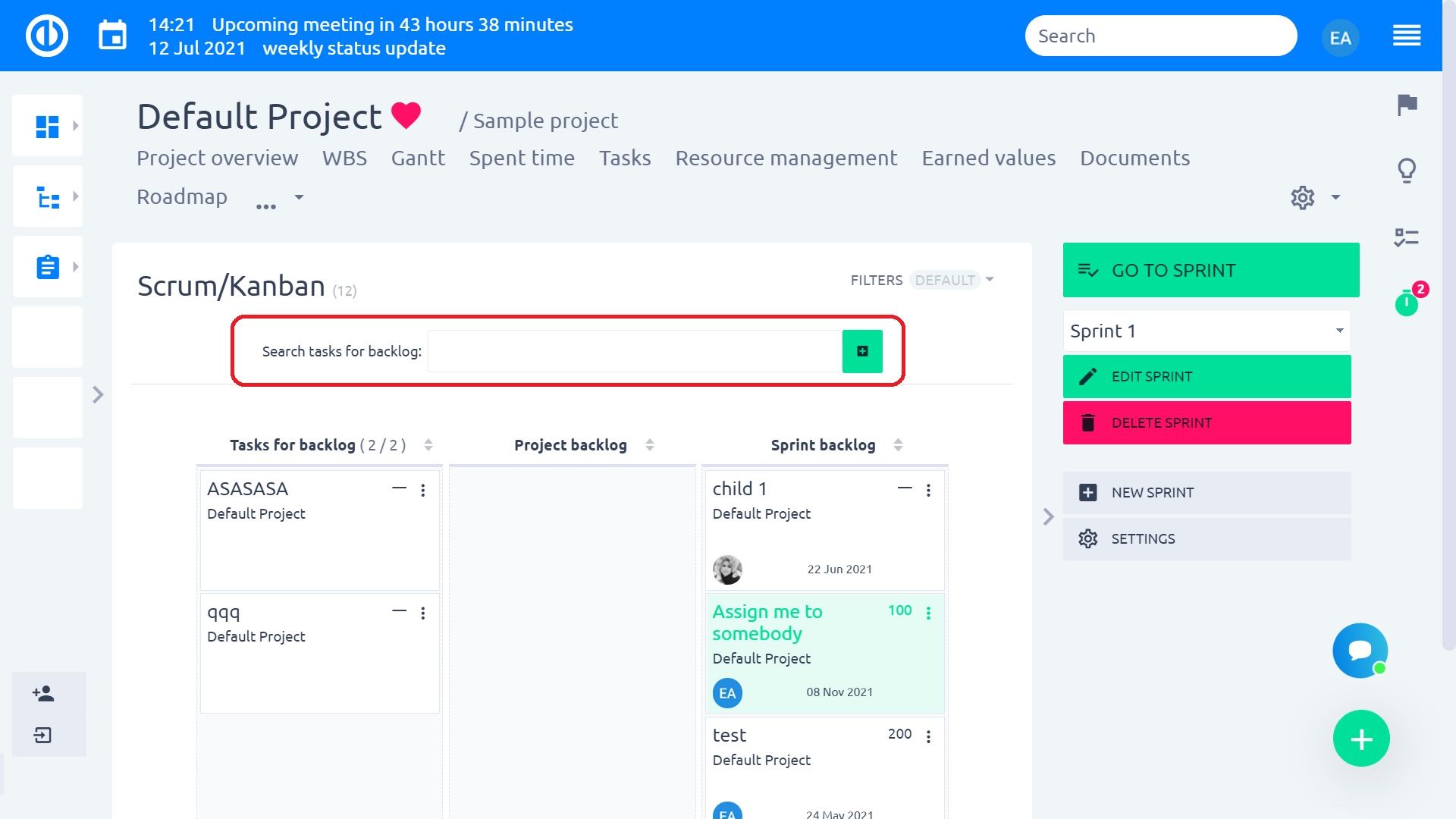Viewport: 1456px width, 819px height.
Task: Open the Sample project breadcrumb link
Action: click(545, 121)
